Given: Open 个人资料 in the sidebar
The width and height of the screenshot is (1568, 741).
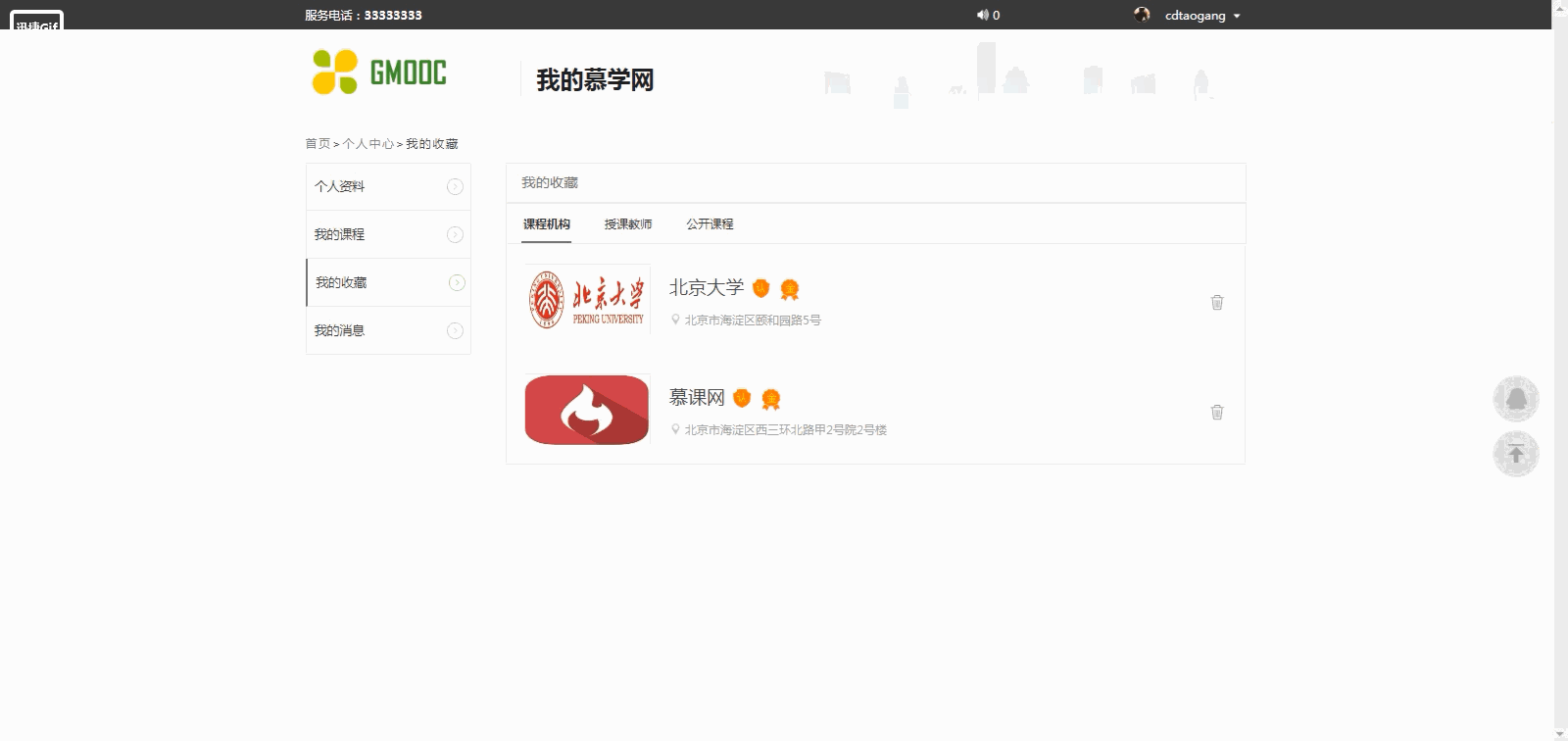Looking at the screenshot, I should (388, 186).
